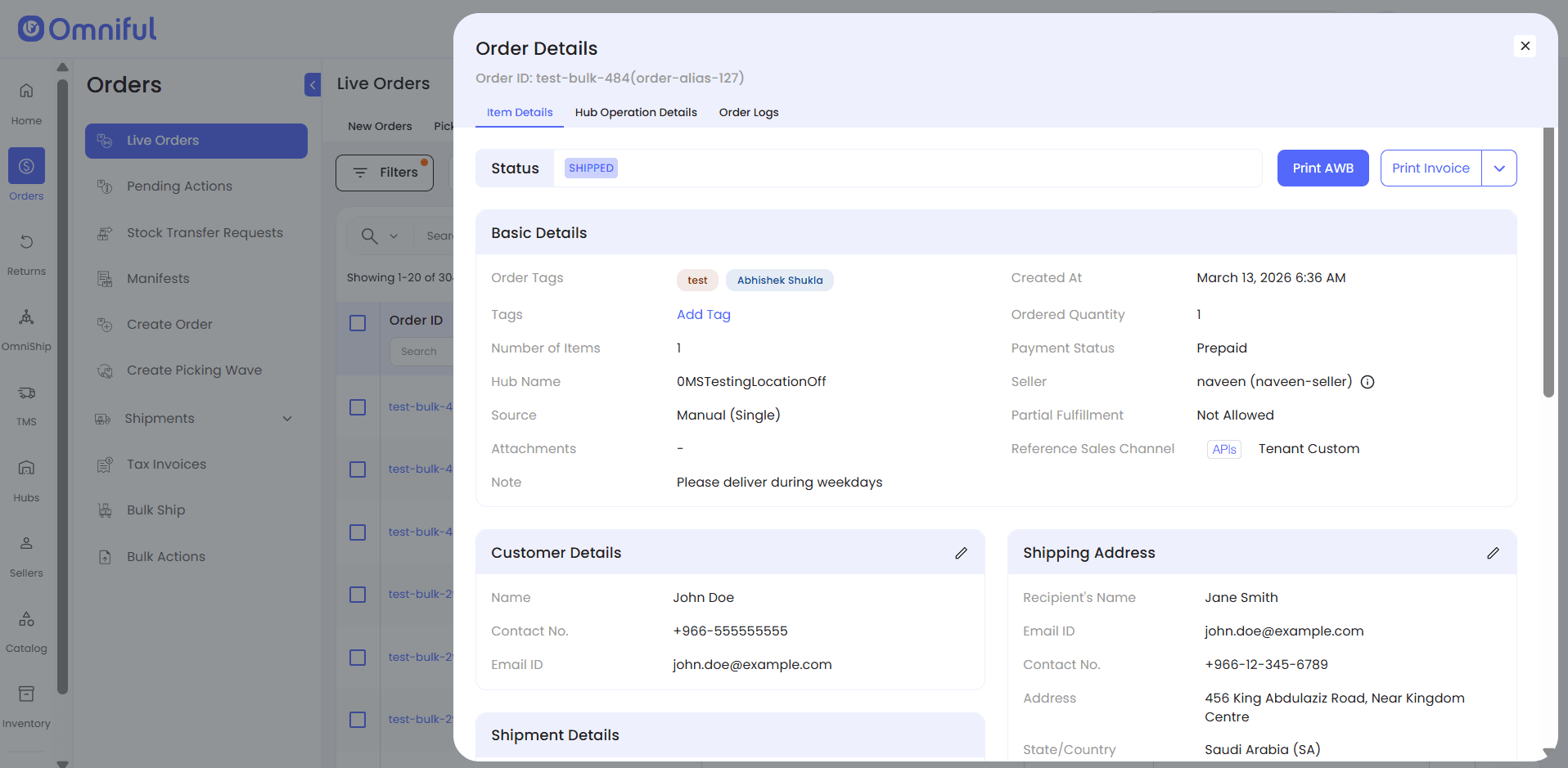Click the order details vertical scrollbar
1568x768 pixels.
point(1548,262)
